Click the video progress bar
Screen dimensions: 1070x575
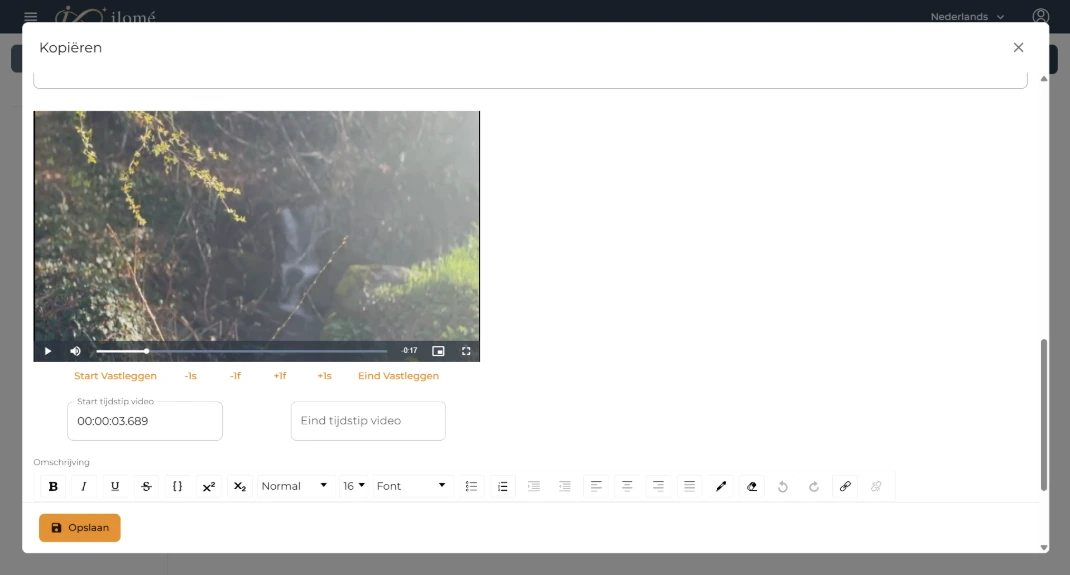click(x=242, y=351)
